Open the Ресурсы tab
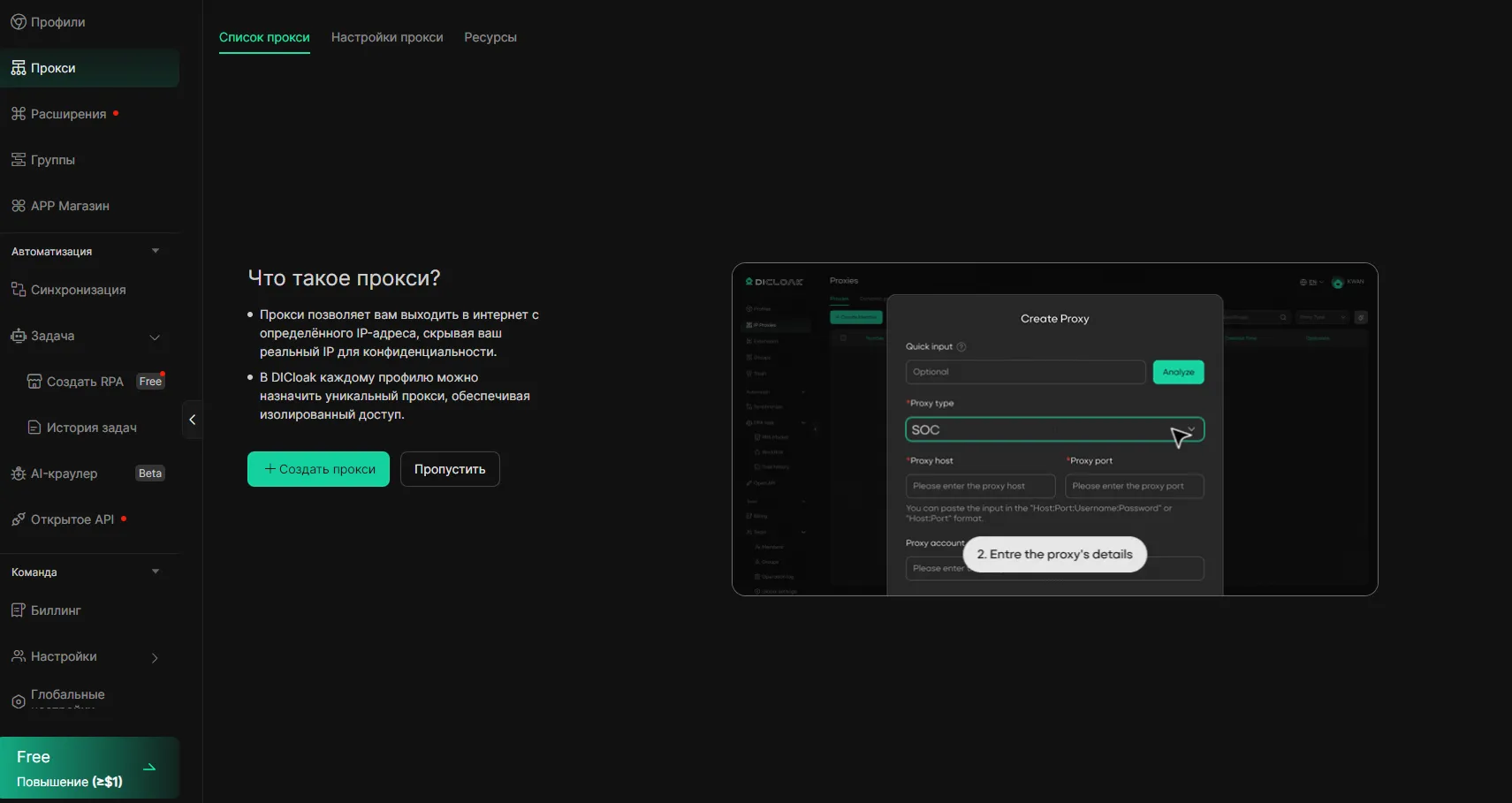 490,37
